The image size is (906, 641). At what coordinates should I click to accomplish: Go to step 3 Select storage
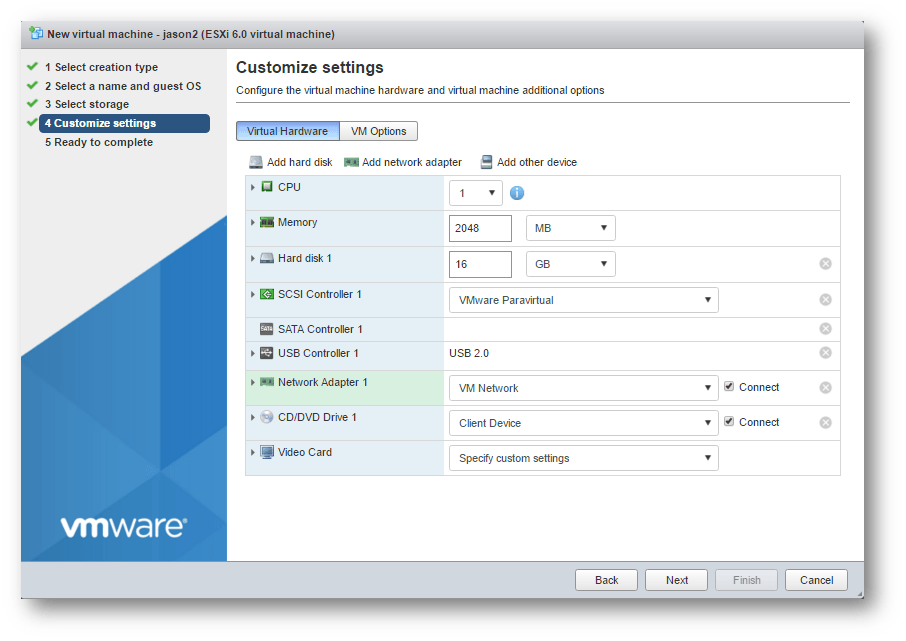pyautogui.click(x=87, y=104)
